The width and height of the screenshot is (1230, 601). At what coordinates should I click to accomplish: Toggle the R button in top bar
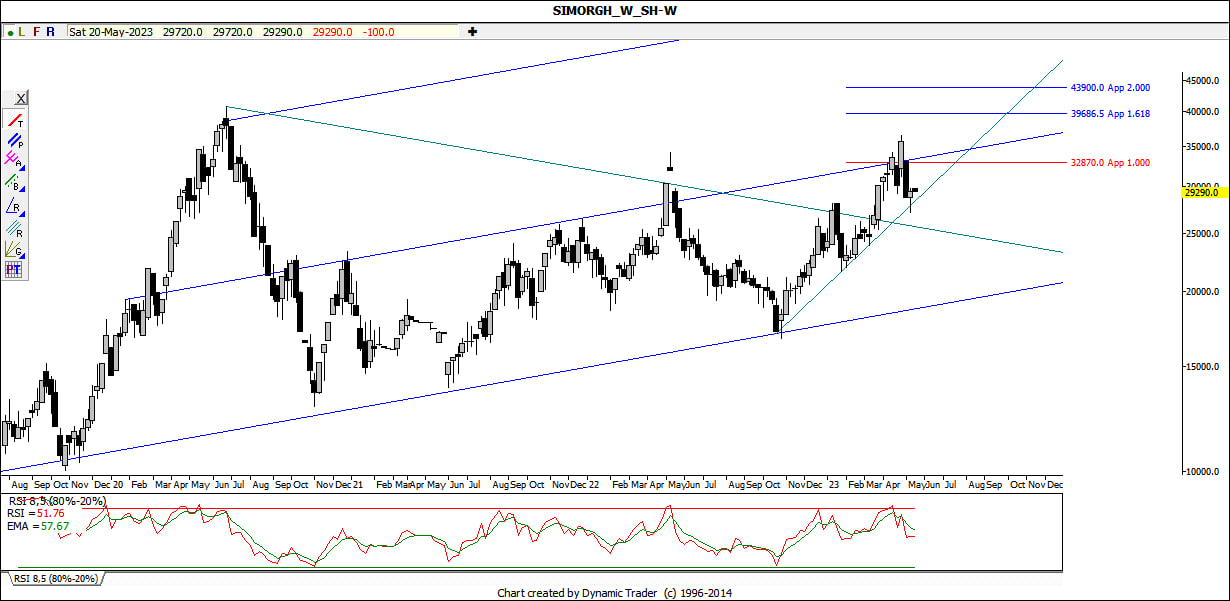51,32
